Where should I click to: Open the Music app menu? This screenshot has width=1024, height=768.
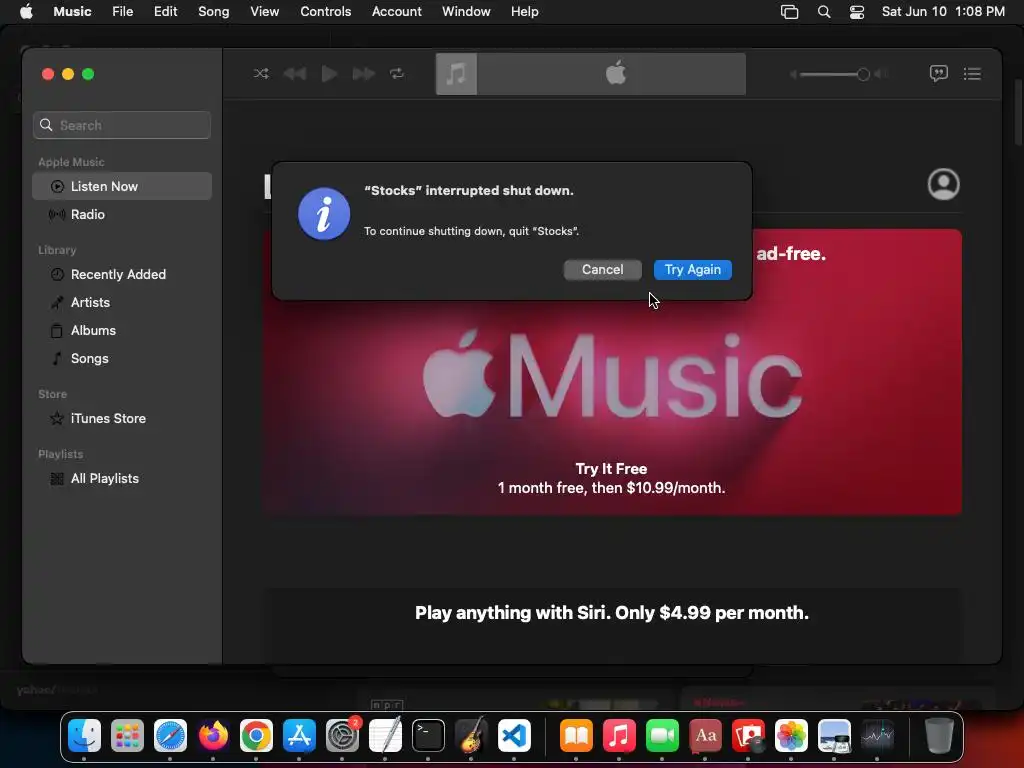[72, 12]
